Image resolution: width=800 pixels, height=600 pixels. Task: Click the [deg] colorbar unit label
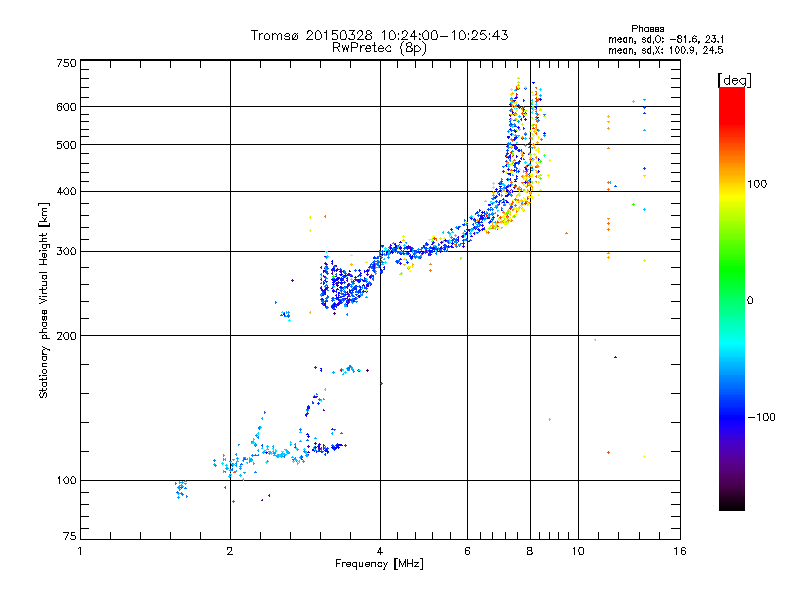pyautogui.click(x=734, y=80)
